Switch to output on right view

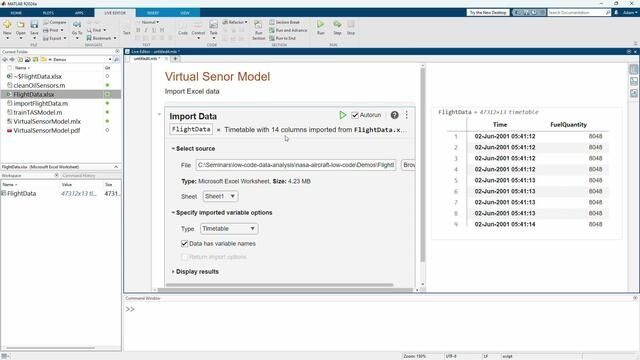[x=633, y=69]
